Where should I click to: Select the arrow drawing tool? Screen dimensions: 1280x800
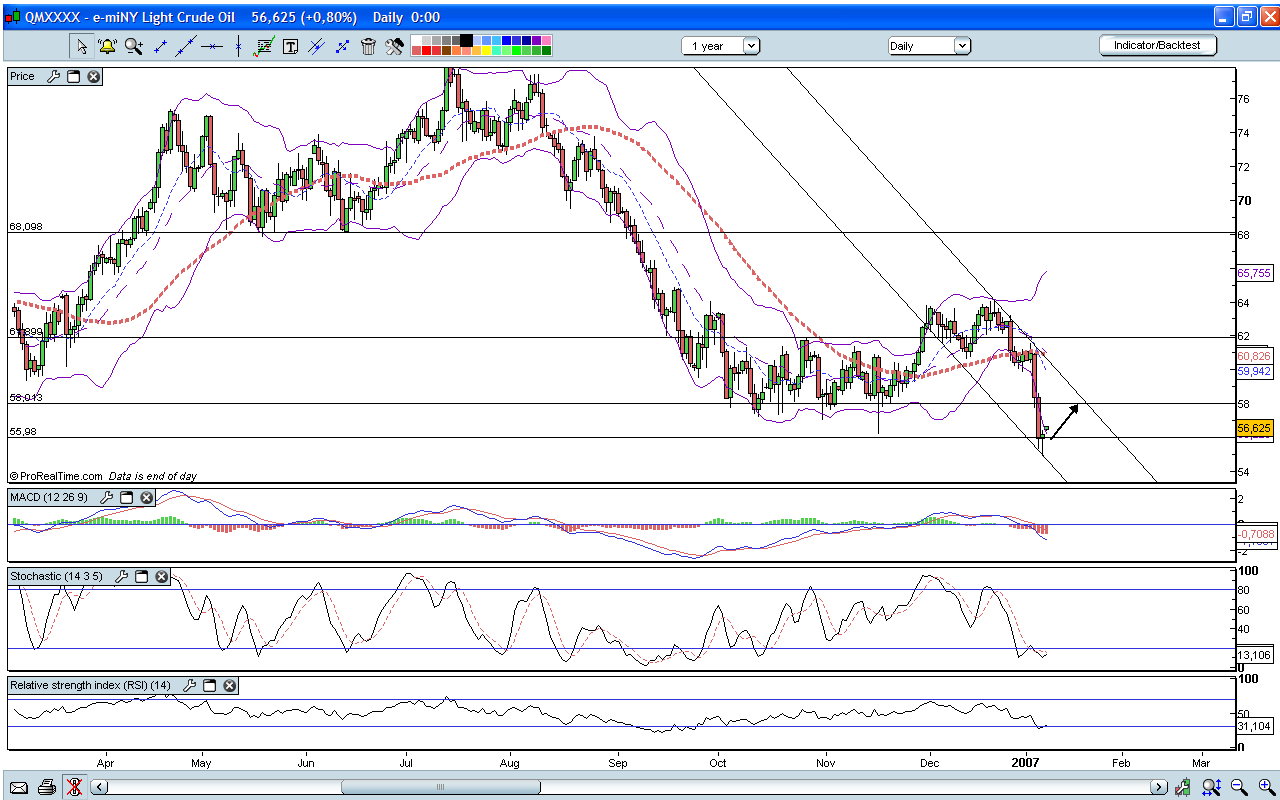342,46
